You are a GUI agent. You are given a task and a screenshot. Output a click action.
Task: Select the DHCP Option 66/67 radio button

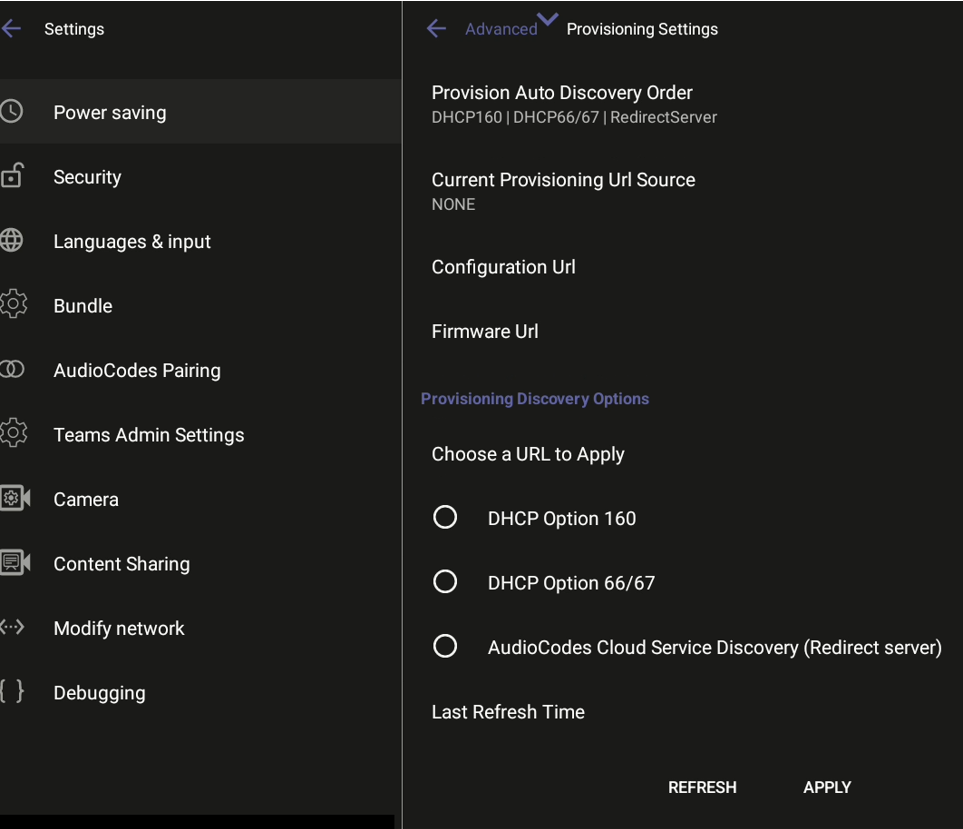click(x=445, y=582)
